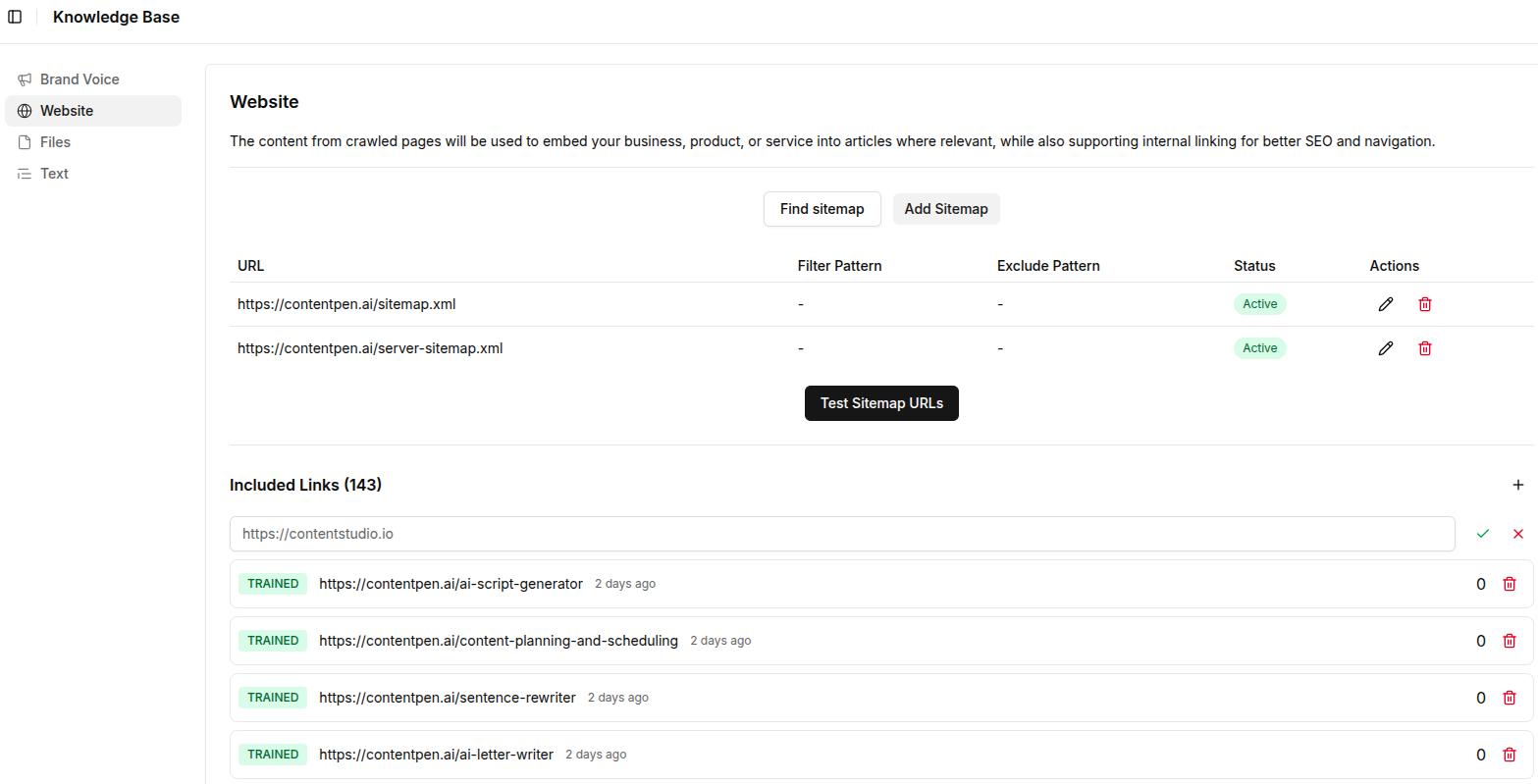Viewport: 1538px width, 784px height.
Task: Click the Find sitemap button
Action: point(822,208)
